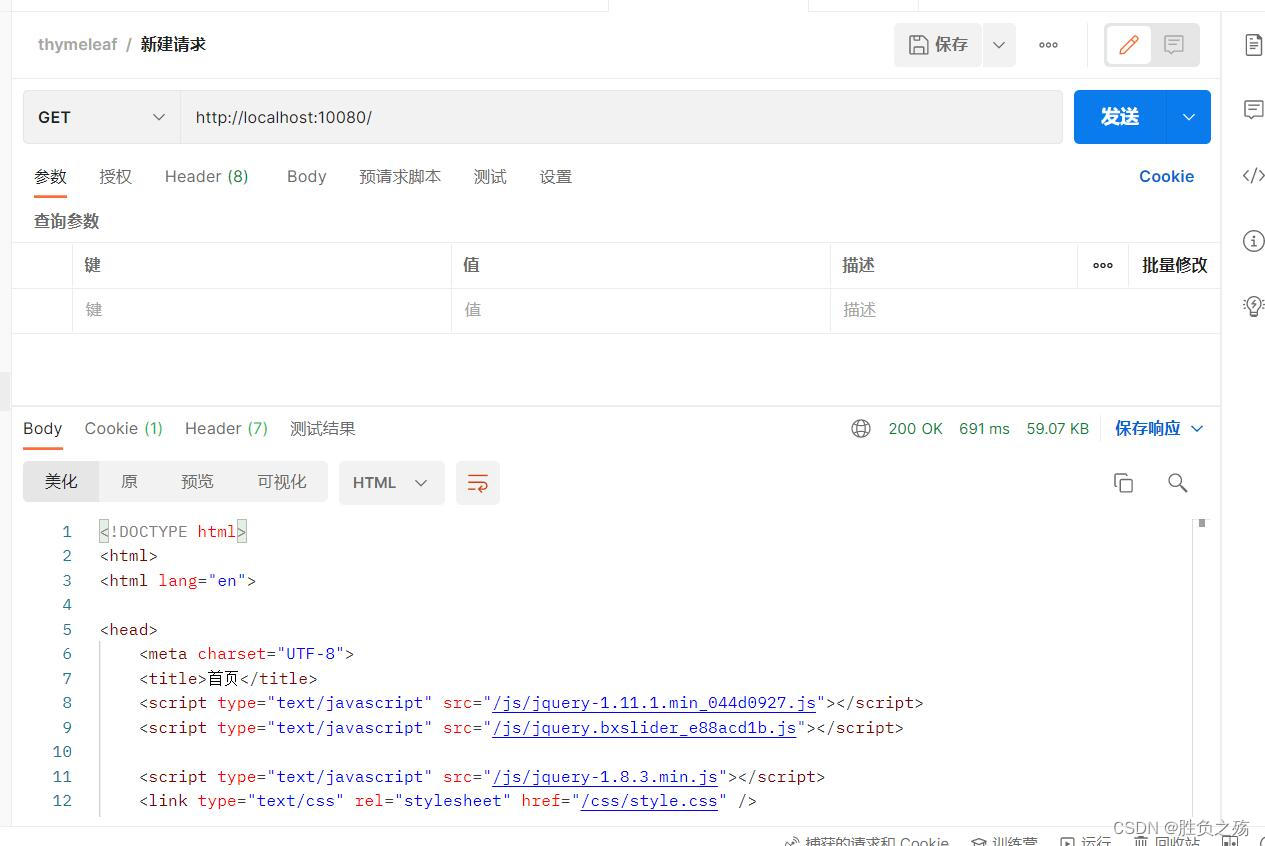Select the response Body tab
This screenshot has width=1265, height=846.
coord(43,429)
